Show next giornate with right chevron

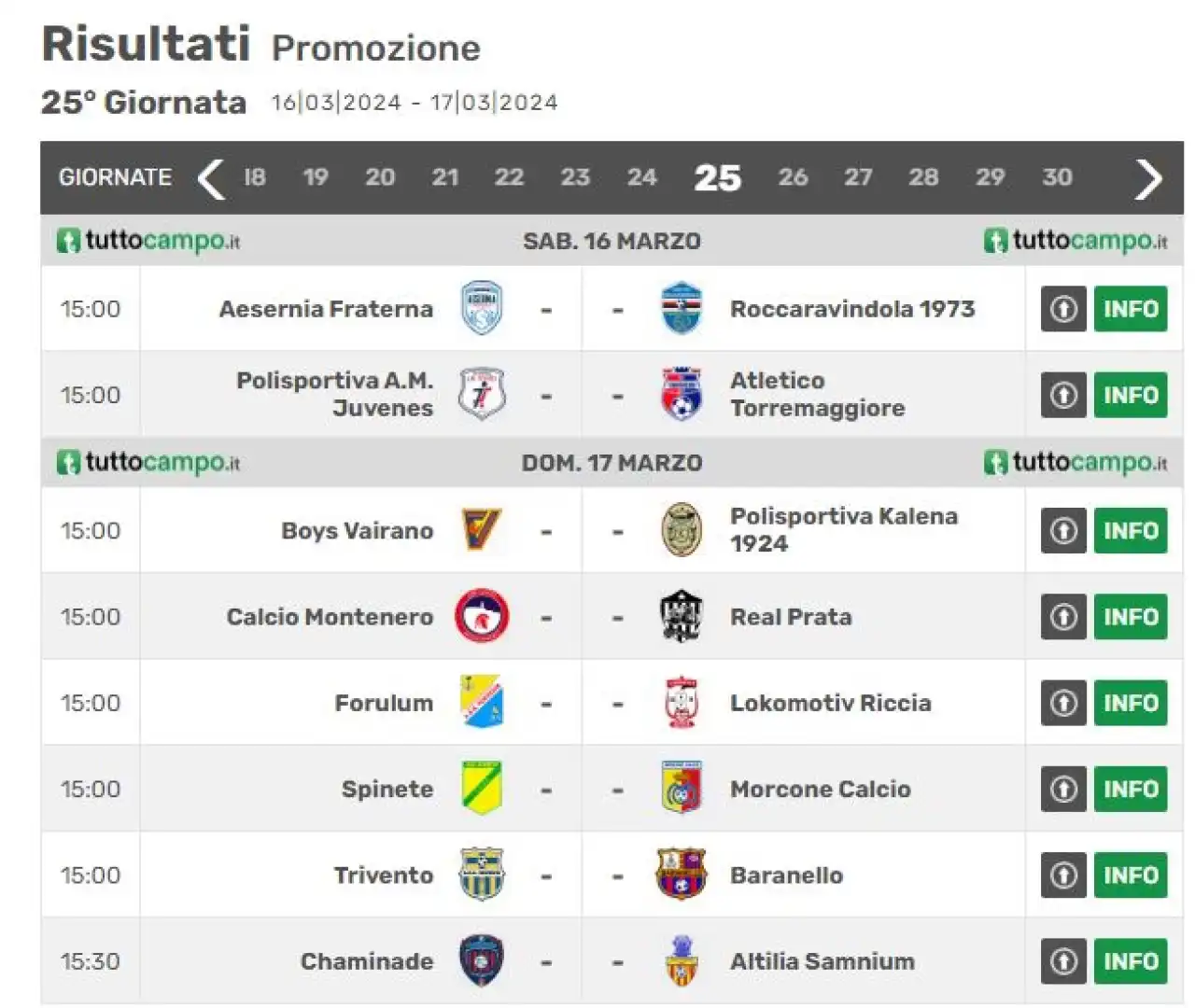click(1148, 178)
